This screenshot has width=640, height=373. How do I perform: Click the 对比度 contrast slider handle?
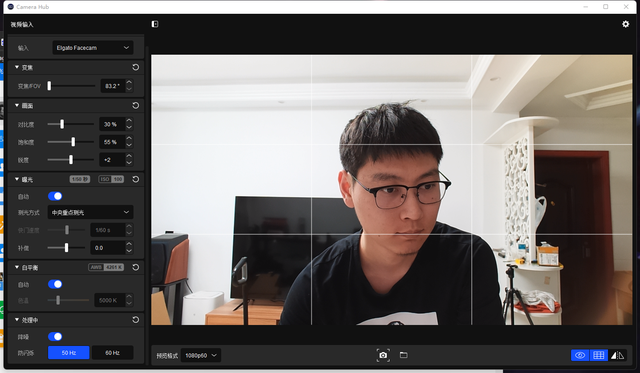coord(62,124)
